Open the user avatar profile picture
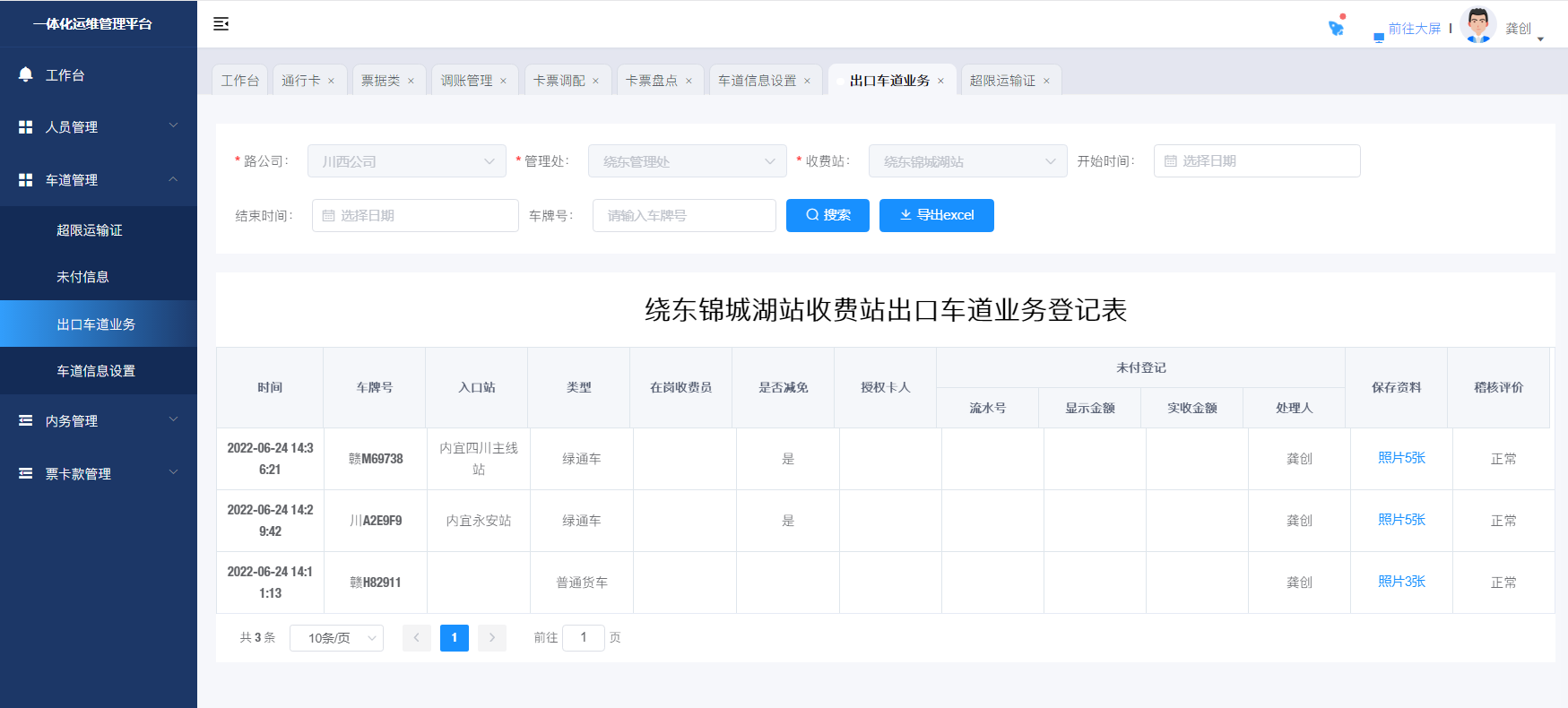Viewport: 1568px width, 708px height. 1477,25
